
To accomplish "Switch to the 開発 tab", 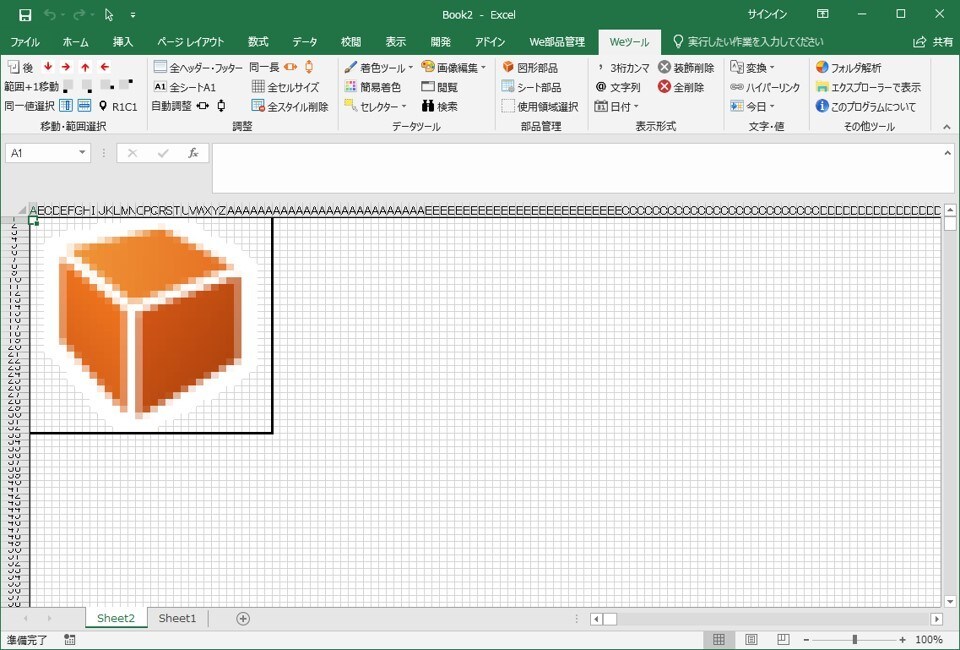I will point(440,42).
